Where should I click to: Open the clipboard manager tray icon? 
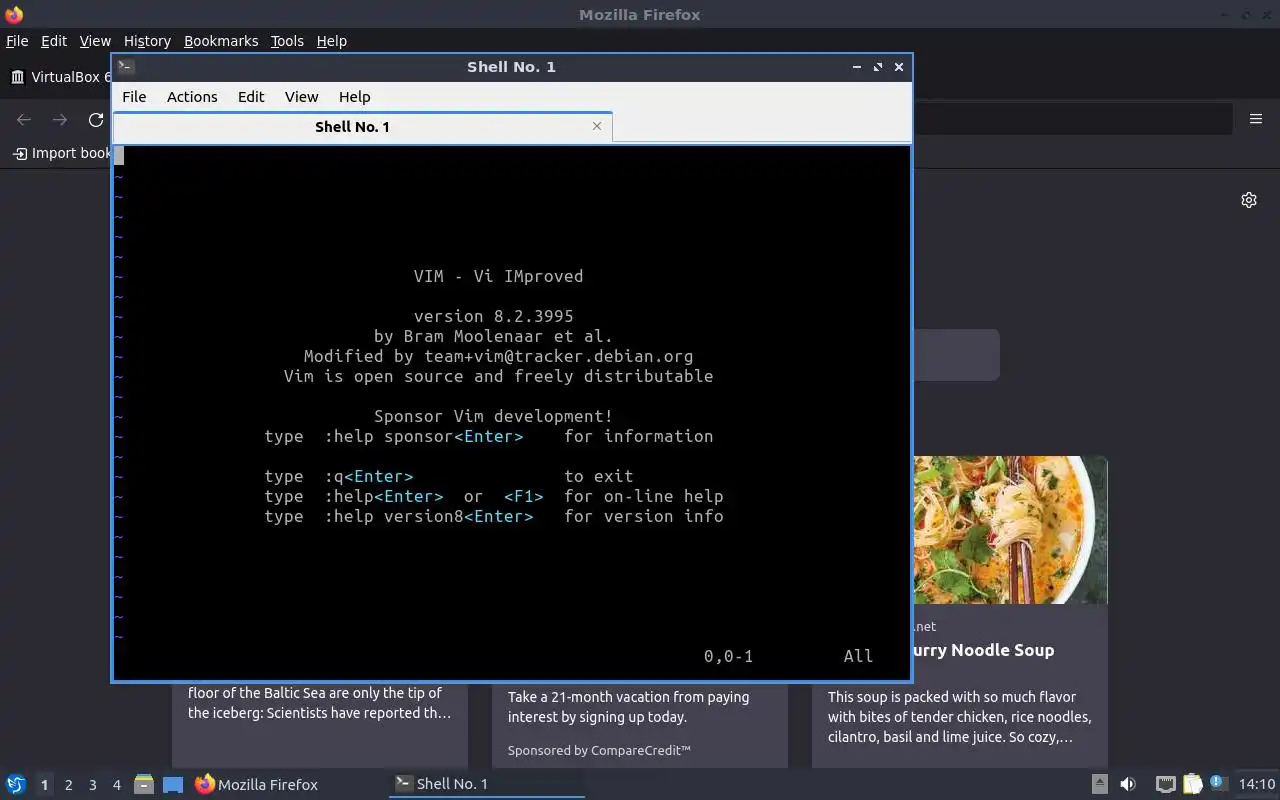pyautogui.click(x=1192, y=784)
